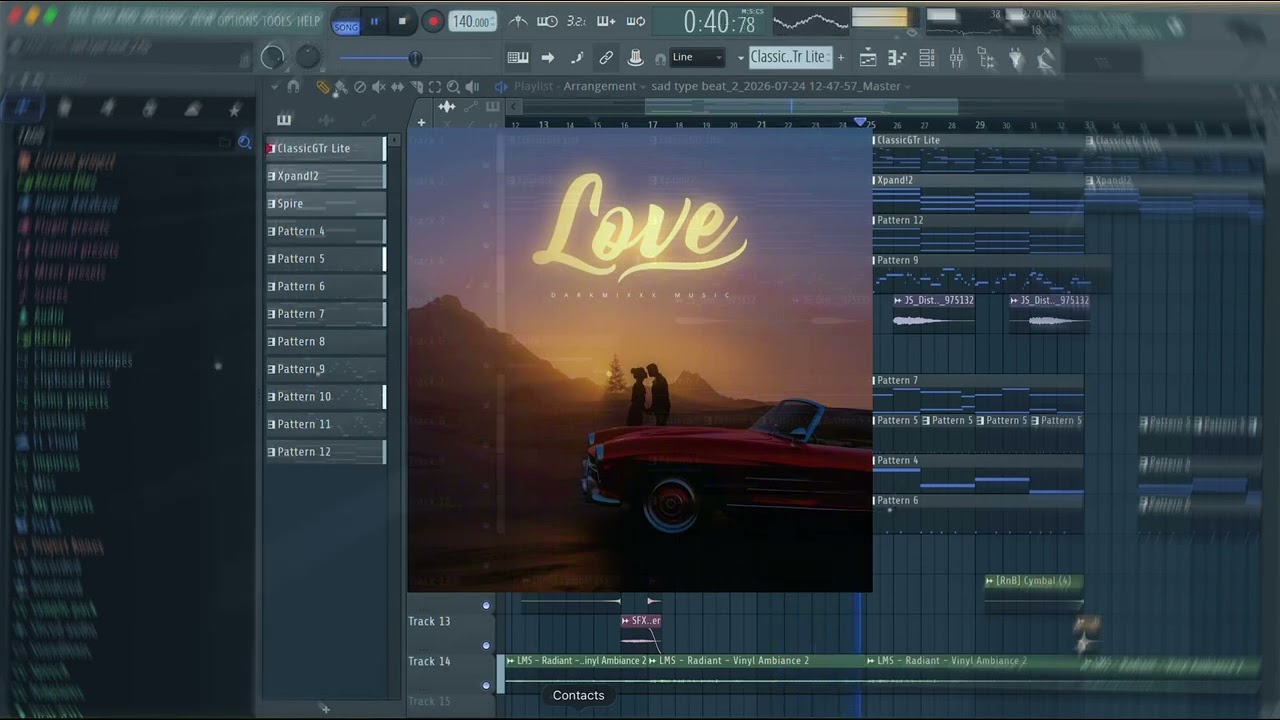Image resolution: width=1280 pixels, height=720 pixels.
Task: Click the red record button
Action: (x=433, y=21)
